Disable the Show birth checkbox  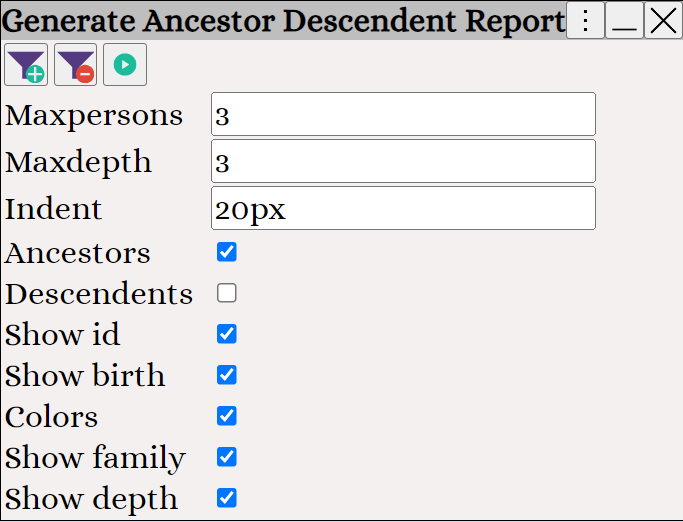click(227, 375)
